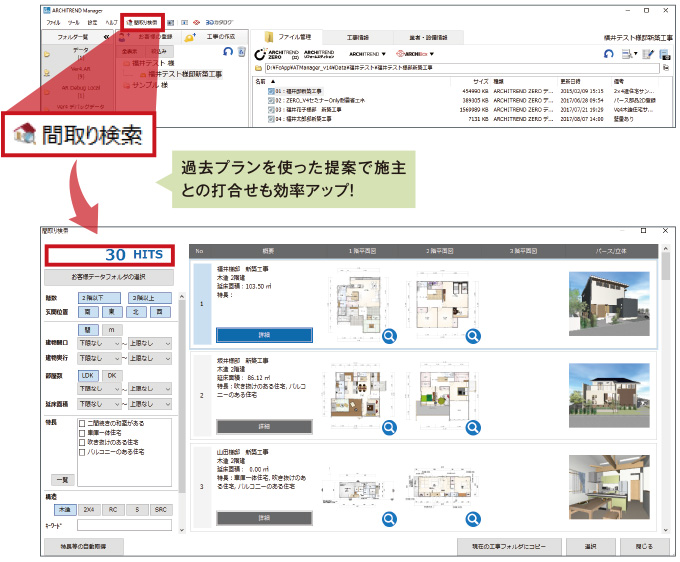Open the ヘルプ menu
Image resolution: width=680 pixels, height=562 pixels.
click(111, 23)
